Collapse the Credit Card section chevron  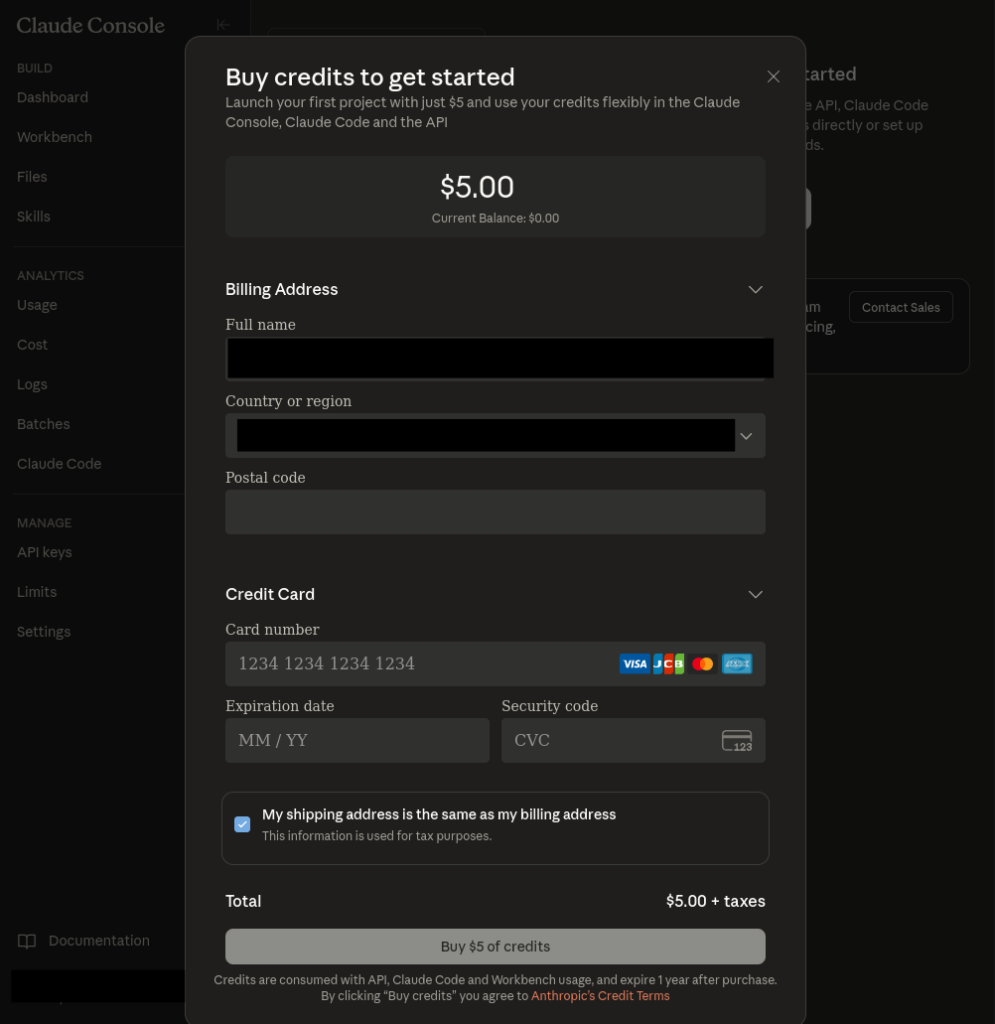(x=755, y=595)
